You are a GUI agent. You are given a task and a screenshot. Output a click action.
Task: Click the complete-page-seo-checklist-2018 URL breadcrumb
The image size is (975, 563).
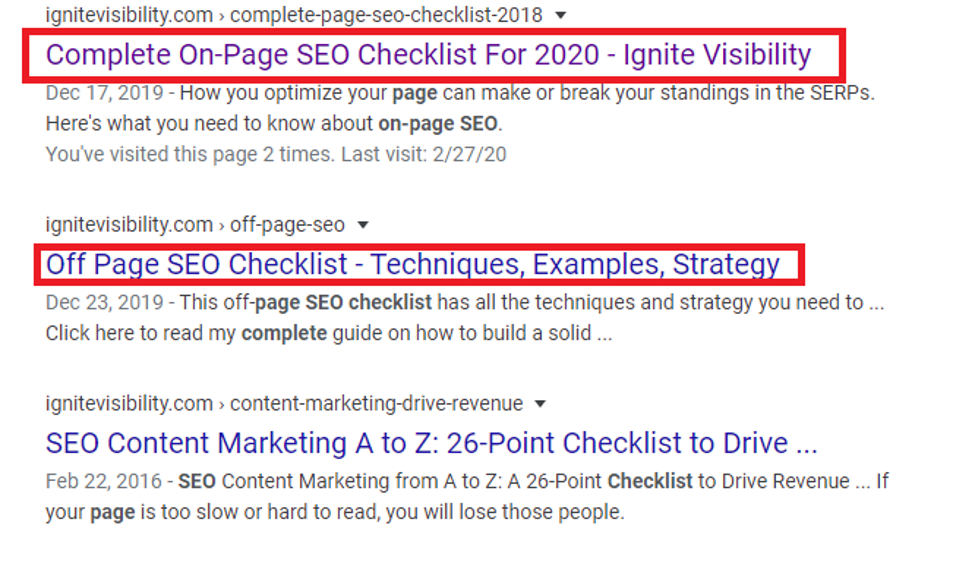tap(386, 16)
